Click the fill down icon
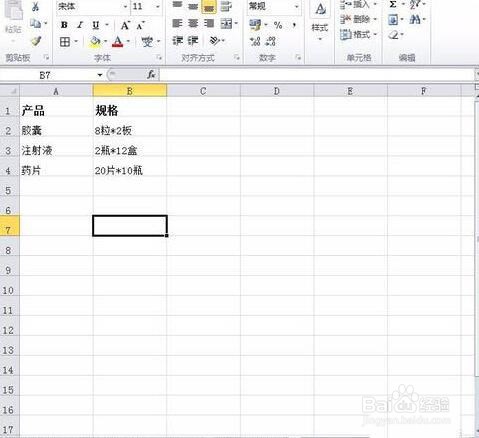 [393, 20]
